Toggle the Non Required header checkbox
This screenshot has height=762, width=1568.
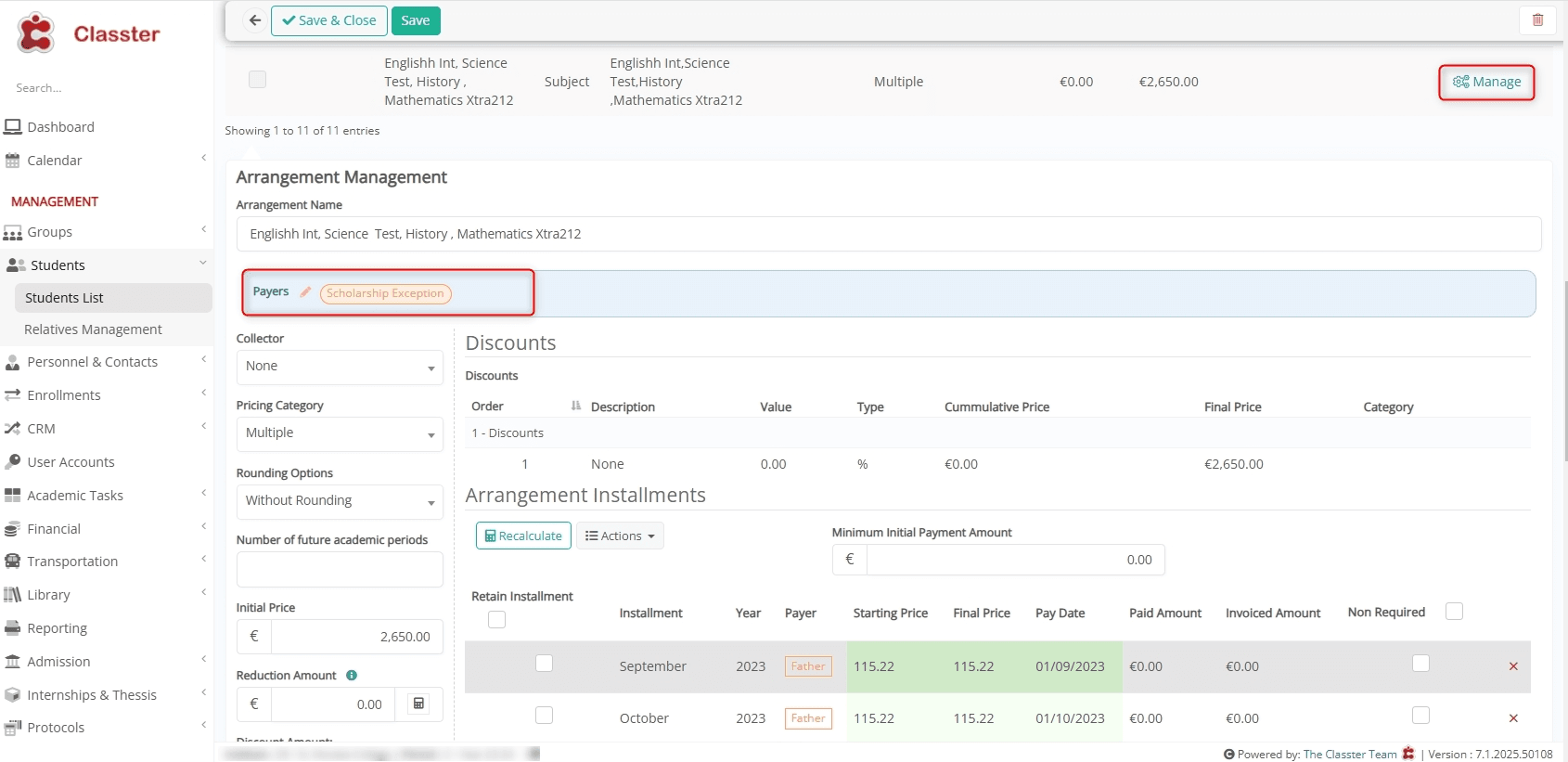click(x=1455, y=612)
